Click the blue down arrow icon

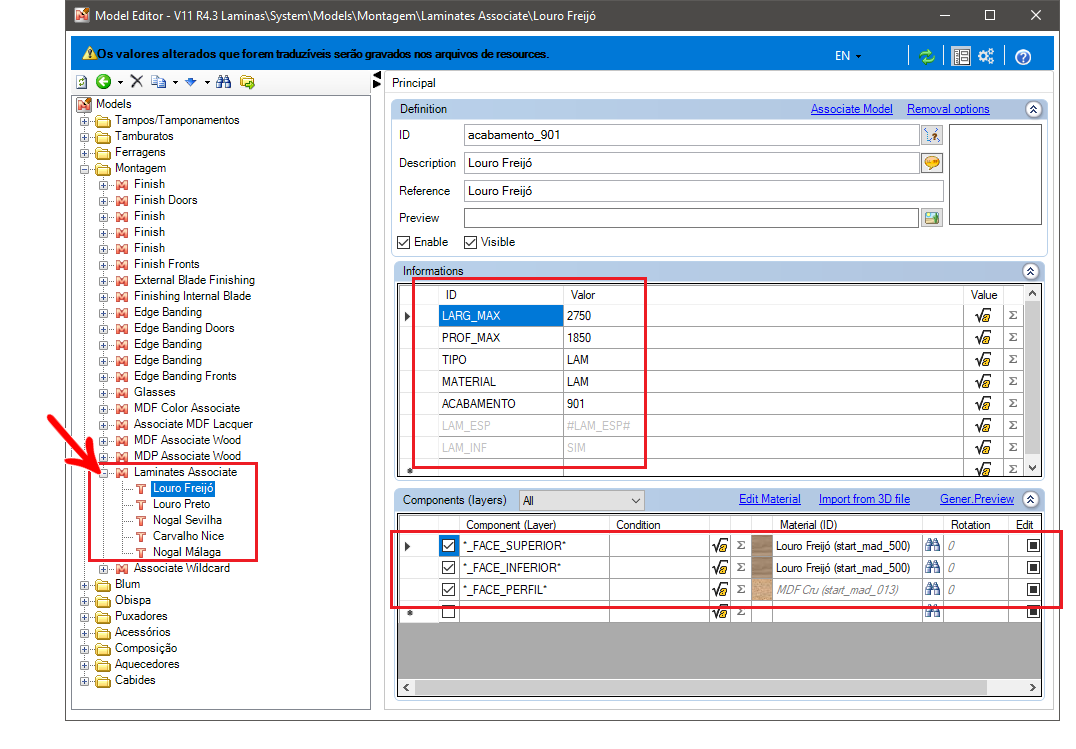pyautogui.click(x=191, y=82)
